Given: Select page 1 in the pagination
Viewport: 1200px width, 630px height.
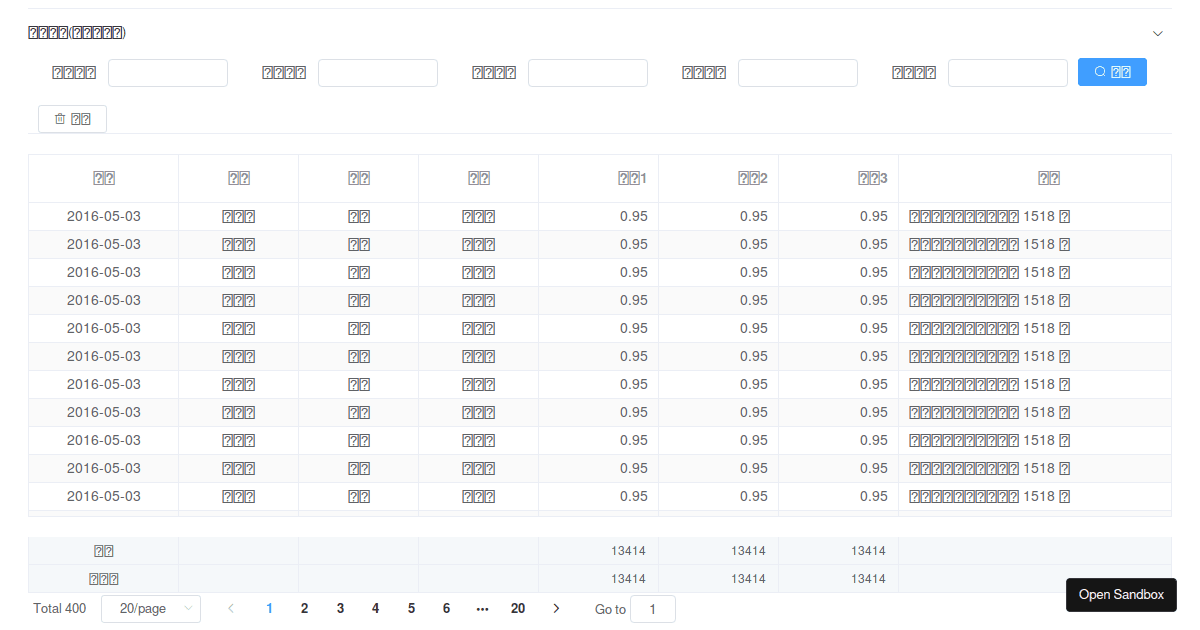Looking at the screenshot, I should click(x=269, y=608).
